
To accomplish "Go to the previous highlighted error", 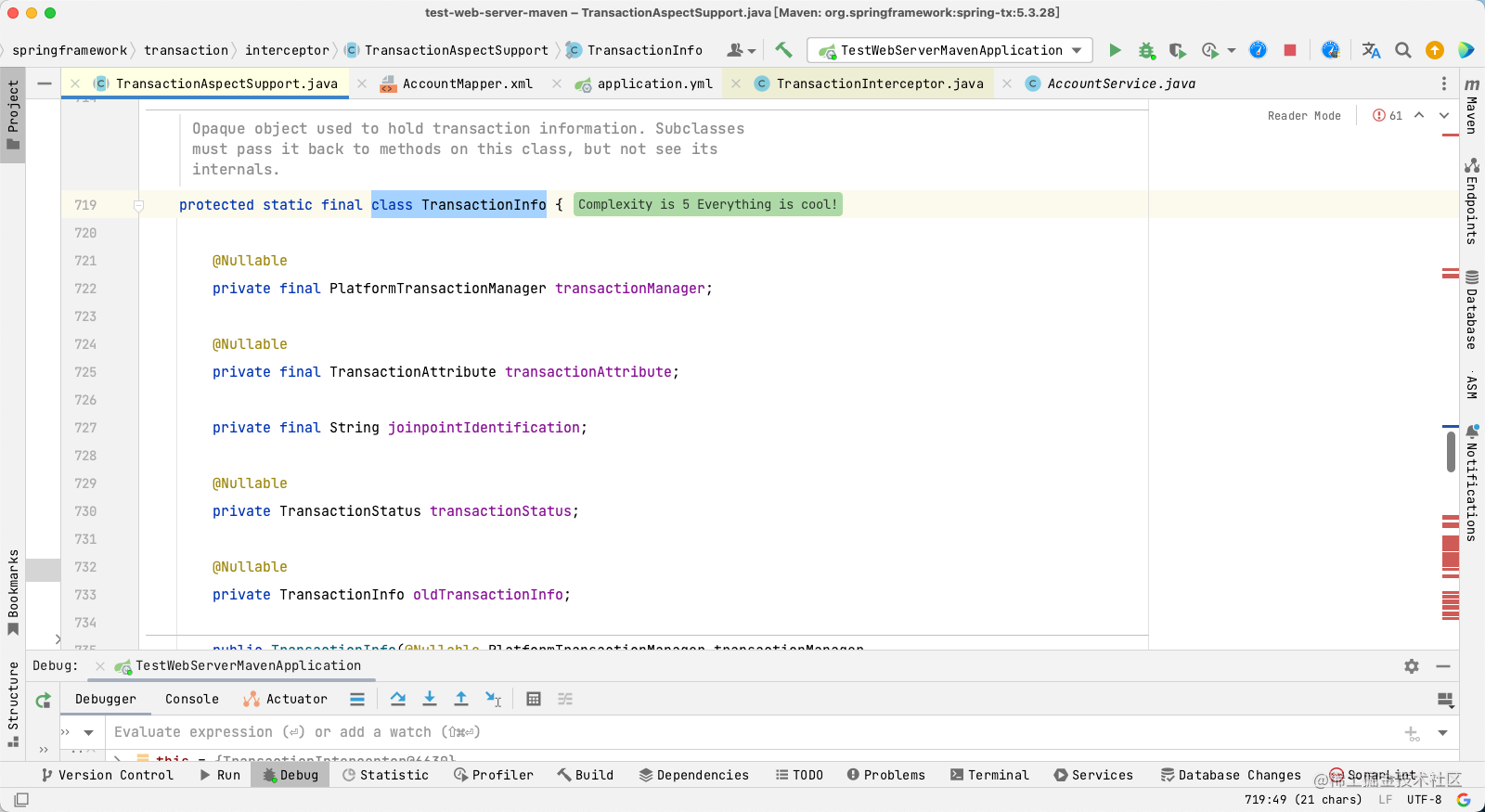I will click(x=1419, y=116).
